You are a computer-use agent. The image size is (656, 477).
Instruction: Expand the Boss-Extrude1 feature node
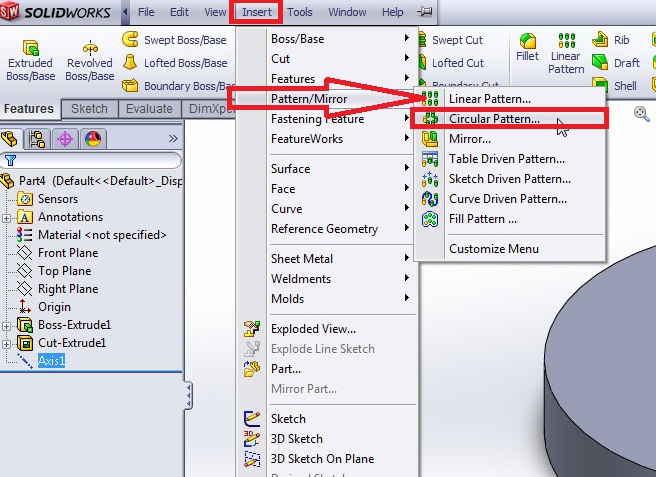[x=6, y=326]
